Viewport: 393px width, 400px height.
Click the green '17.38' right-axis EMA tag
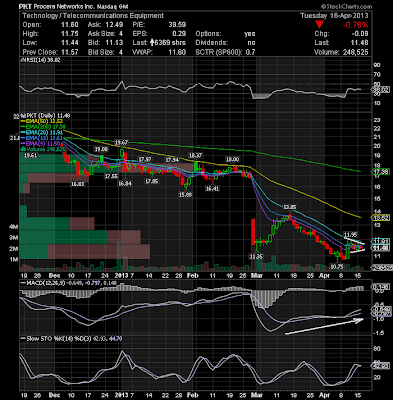point(381,172)
